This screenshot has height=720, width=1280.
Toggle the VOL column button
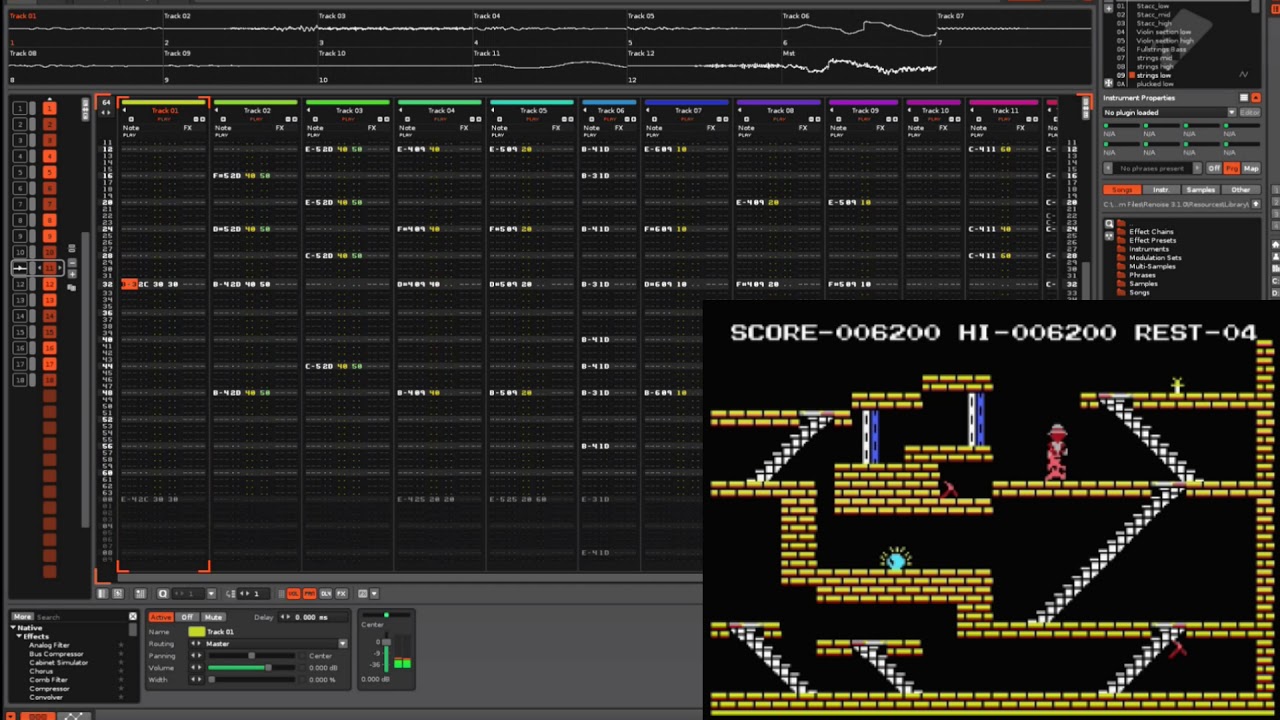(x=294, y=593)
